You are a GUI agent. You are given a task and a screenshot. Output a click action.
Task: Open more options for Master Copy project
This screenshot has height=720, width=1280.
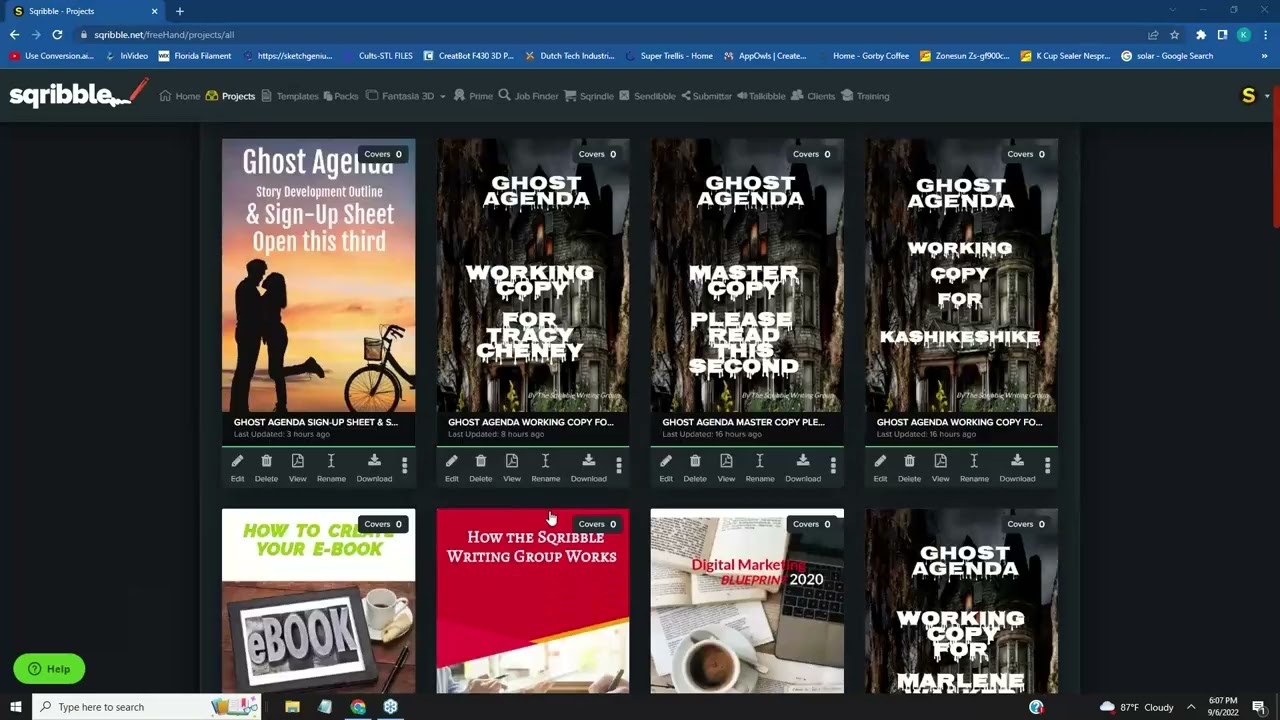pyautogui.click(x=832, y=466)
